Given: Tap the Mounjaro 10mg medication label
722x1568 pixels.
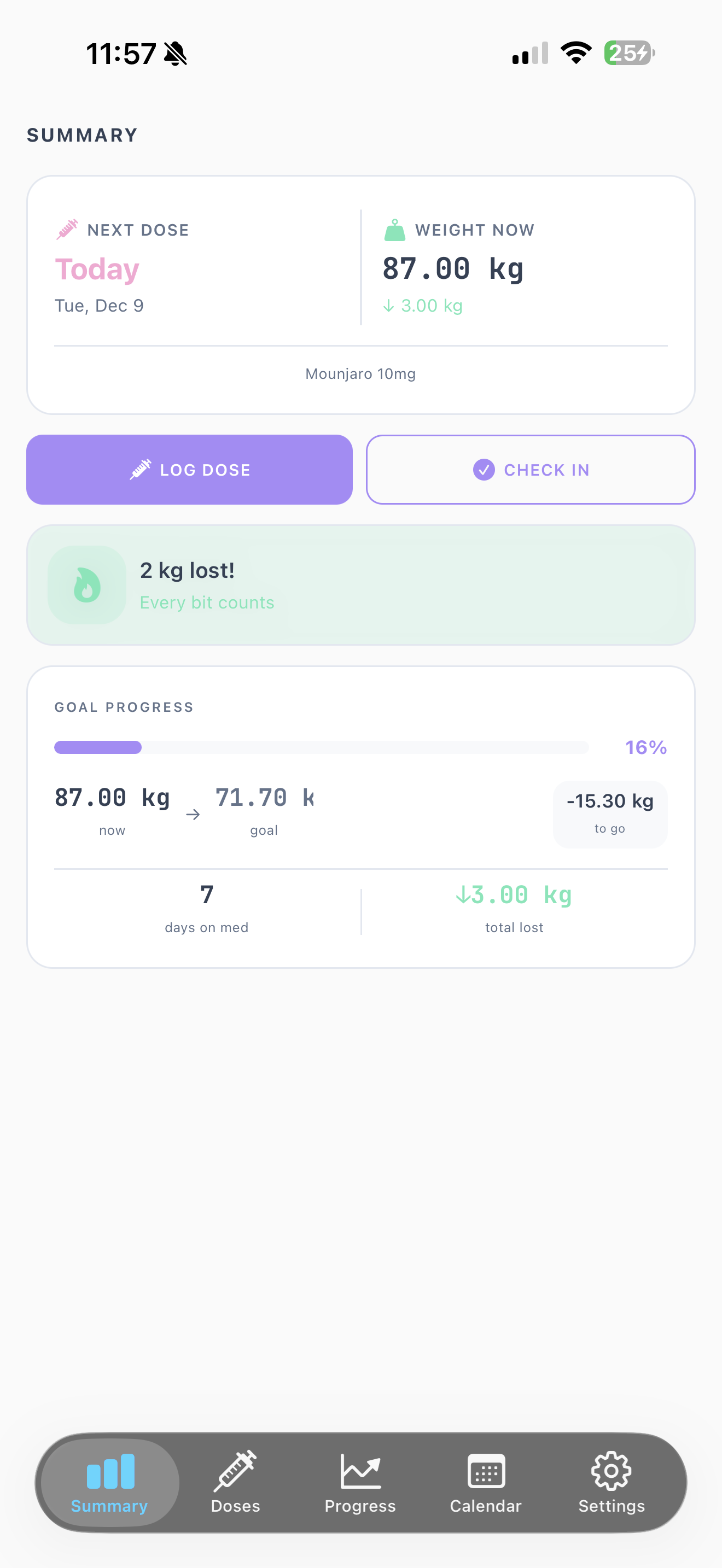Looking at the screenshot, I should coord(360,373).
